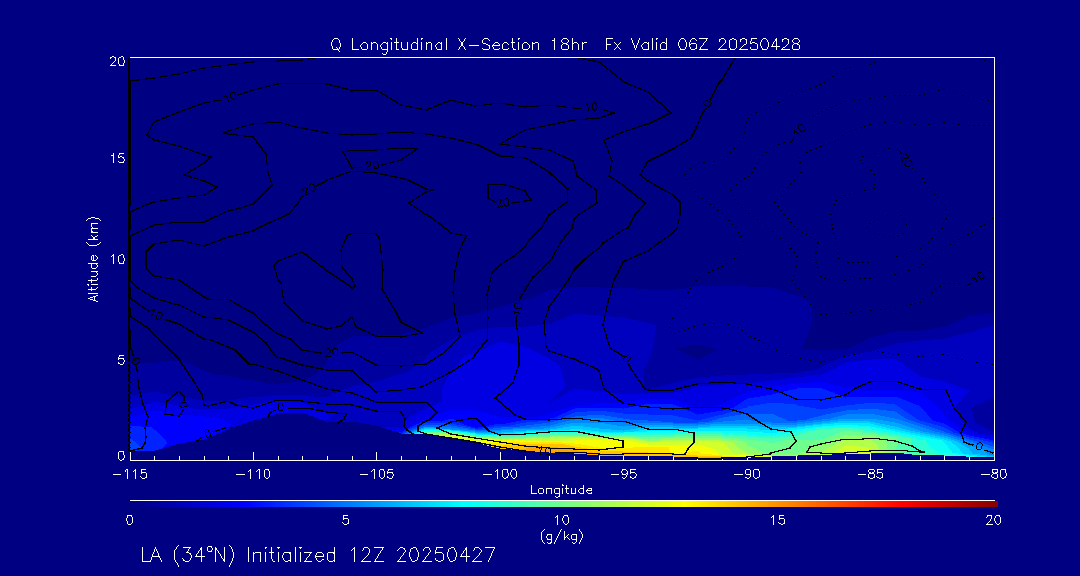Image resolution: width=1080 pixels, height=576 pixels.
Task: Click the plot title showing 06Z 20250428
Action: (565, 45)
